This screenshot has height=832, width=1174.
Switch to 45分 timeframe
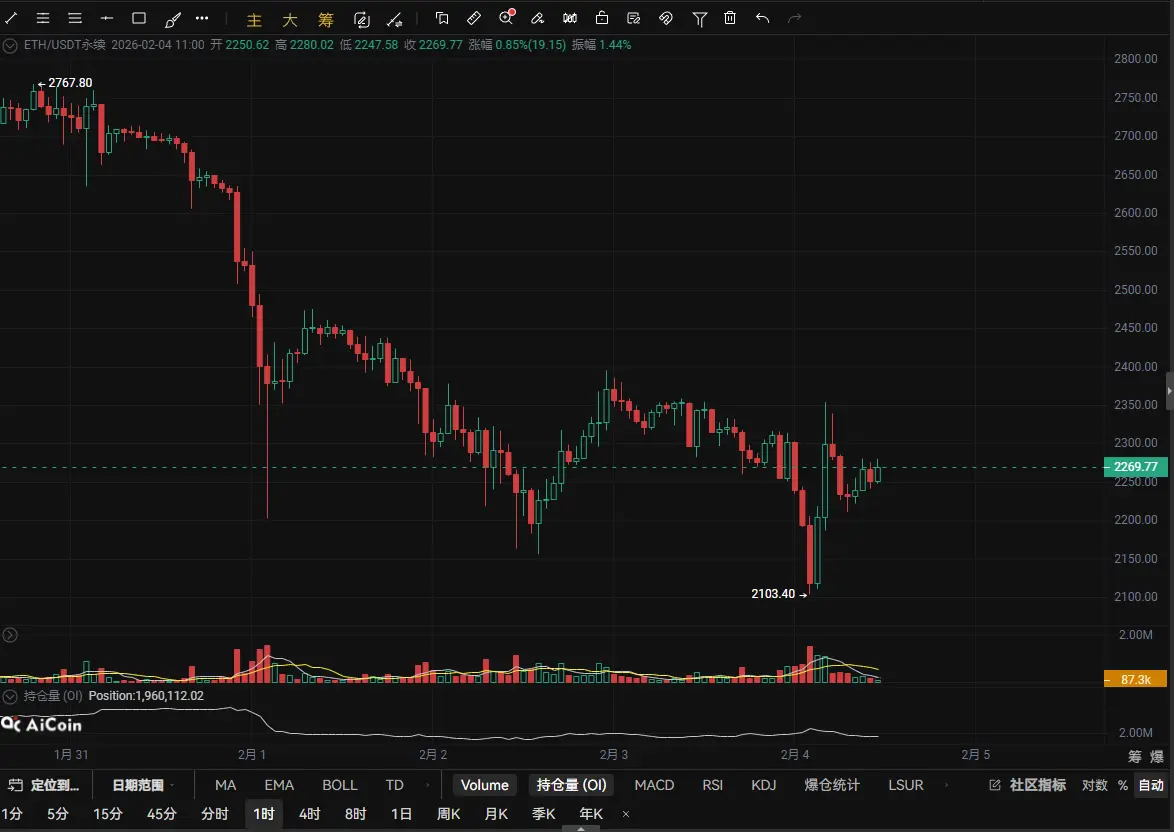pos(162,814)
